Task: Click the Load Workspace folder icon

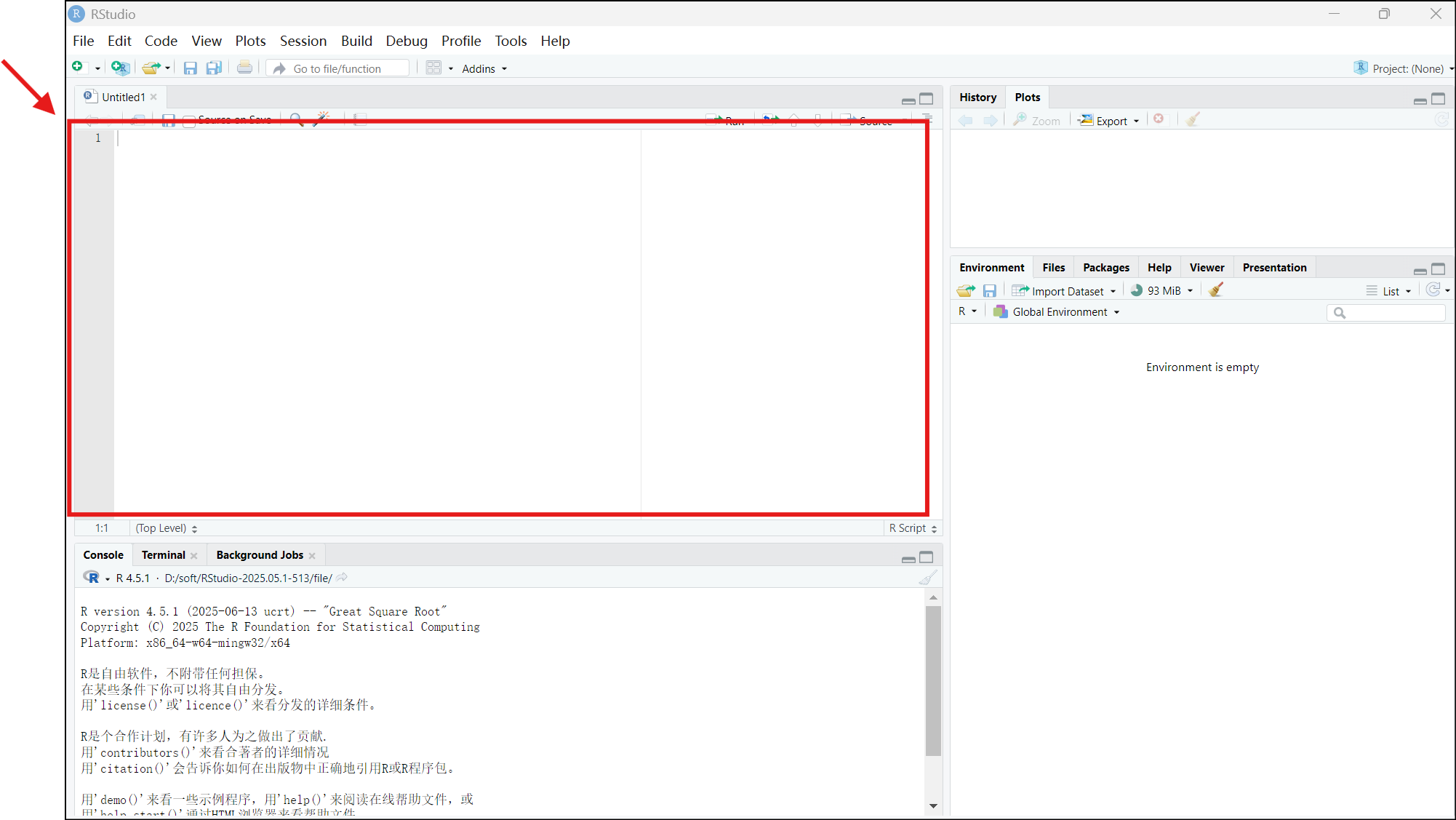Action: [966, 290]
